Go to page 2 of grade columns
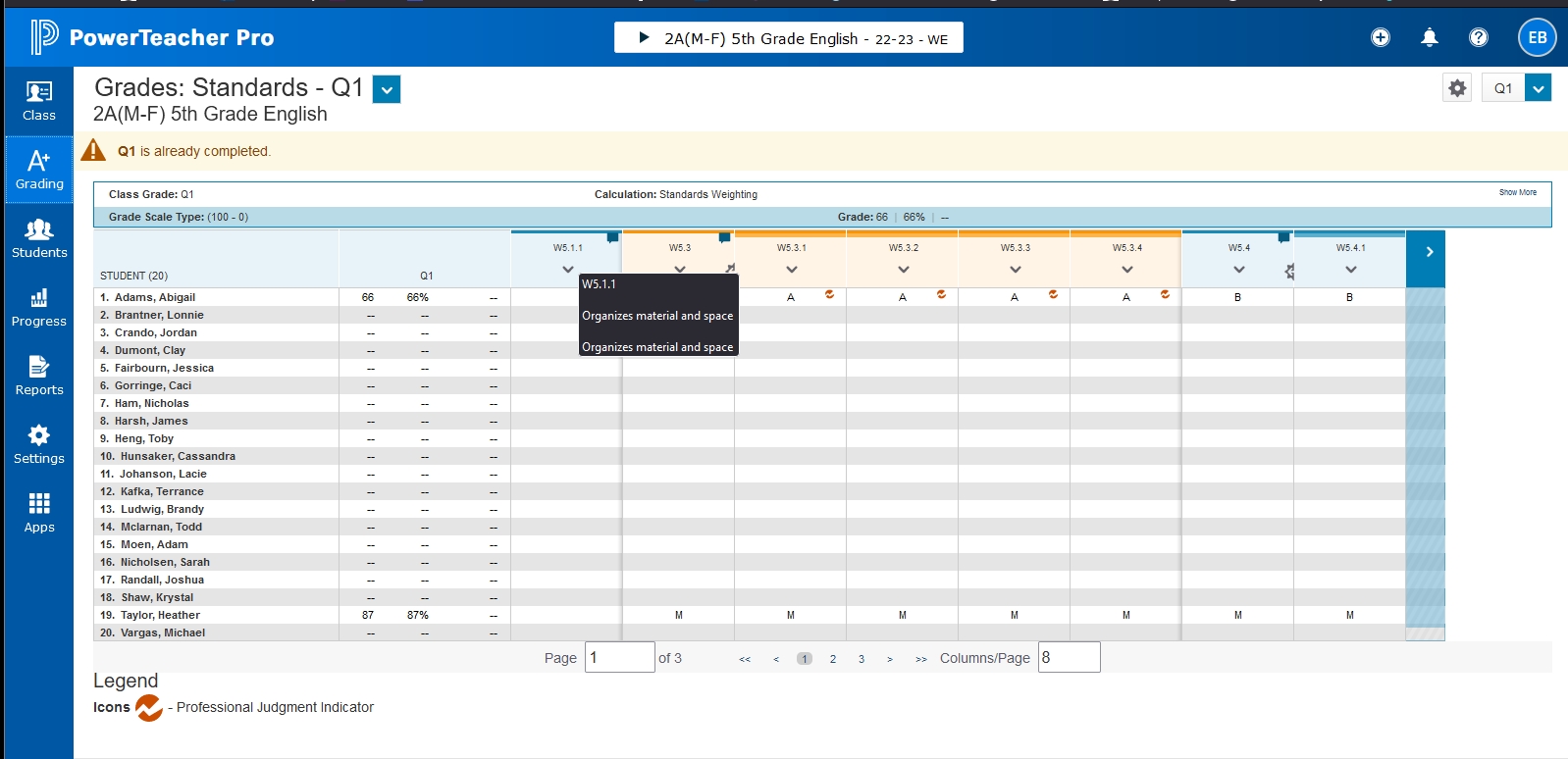1568x759 pixels. (833, 659)
